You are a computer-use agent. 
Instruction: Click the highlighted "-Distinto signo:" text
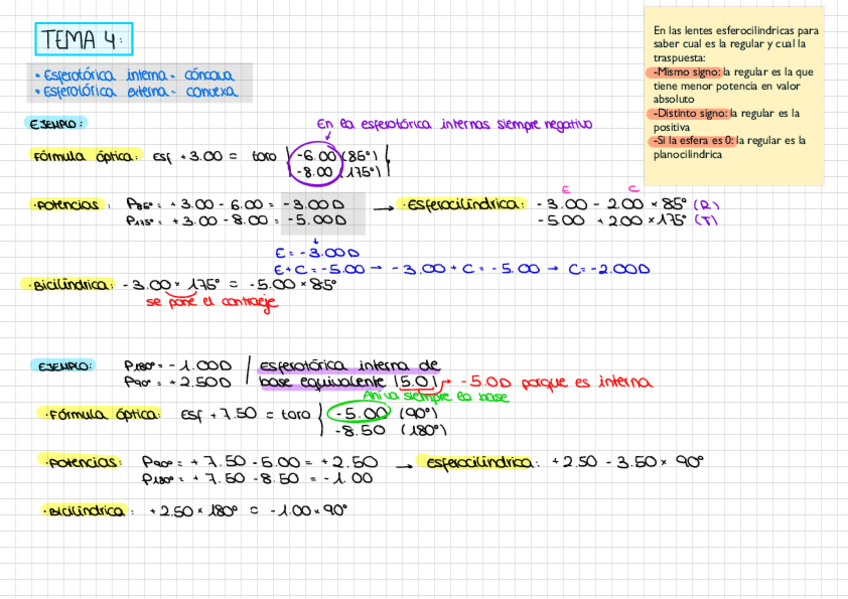tap(689, 113)
